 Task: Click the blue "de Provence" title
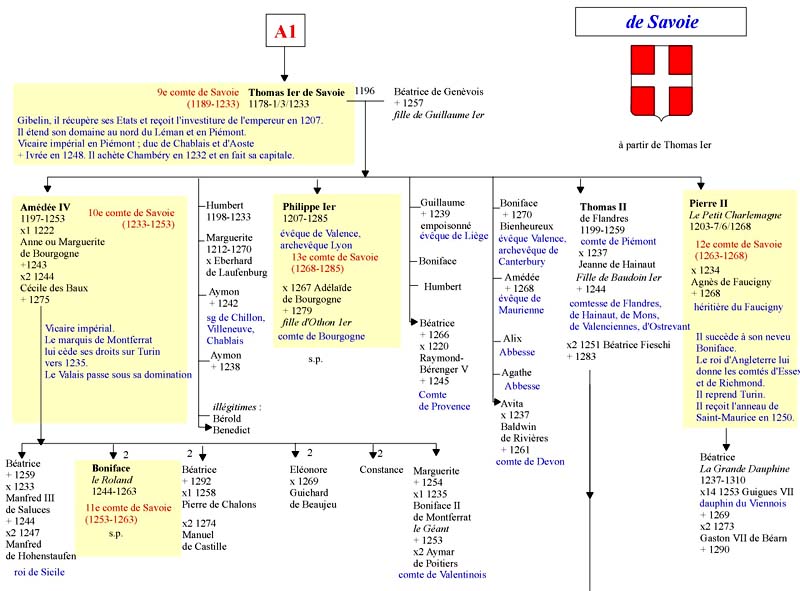444,407
